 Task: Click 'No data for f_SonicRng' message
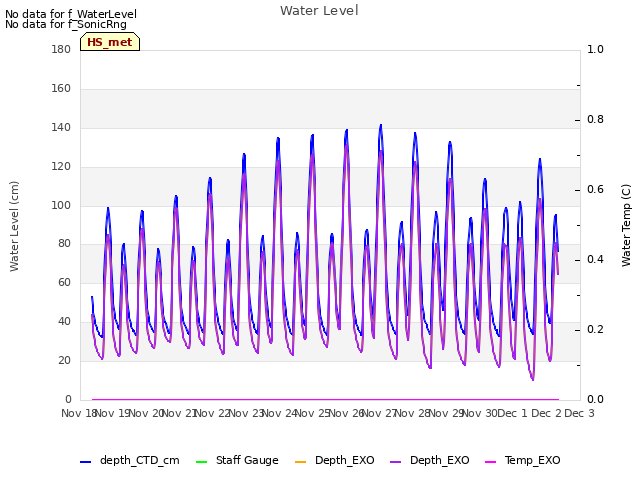tap(66, 24)
